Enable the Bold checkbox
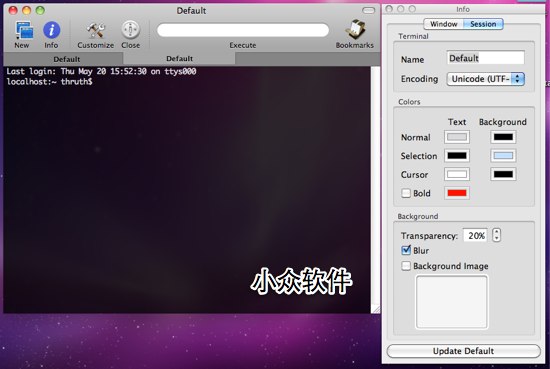 (406, 193)
